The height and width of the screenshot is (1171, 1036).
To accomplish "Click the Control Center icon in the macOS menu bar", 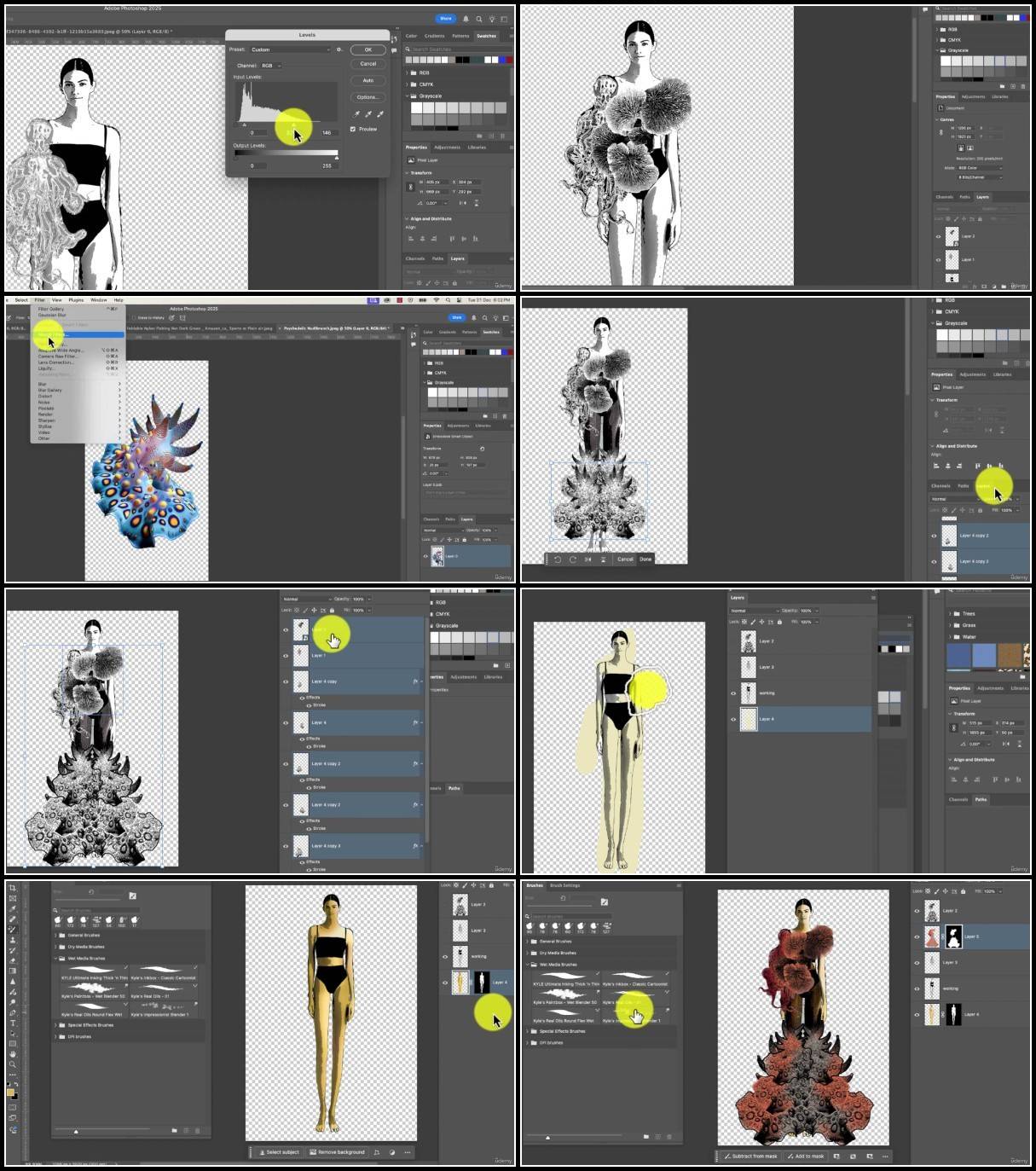I will pos(460,300).
